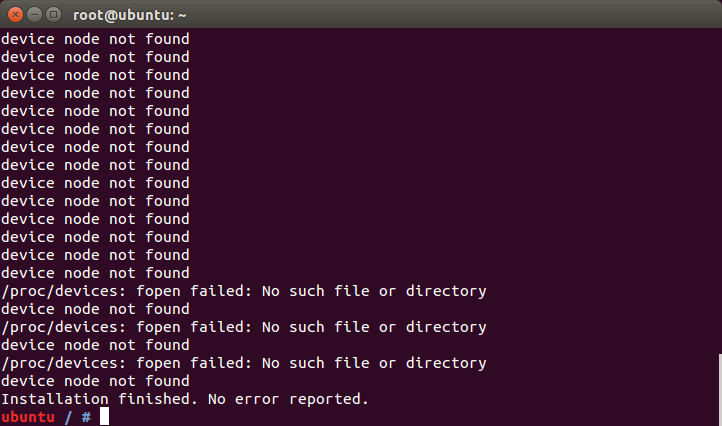Click the last 'device node not found' line
The width and height of the screenshot is (722, 426).
tap(95, 381)
